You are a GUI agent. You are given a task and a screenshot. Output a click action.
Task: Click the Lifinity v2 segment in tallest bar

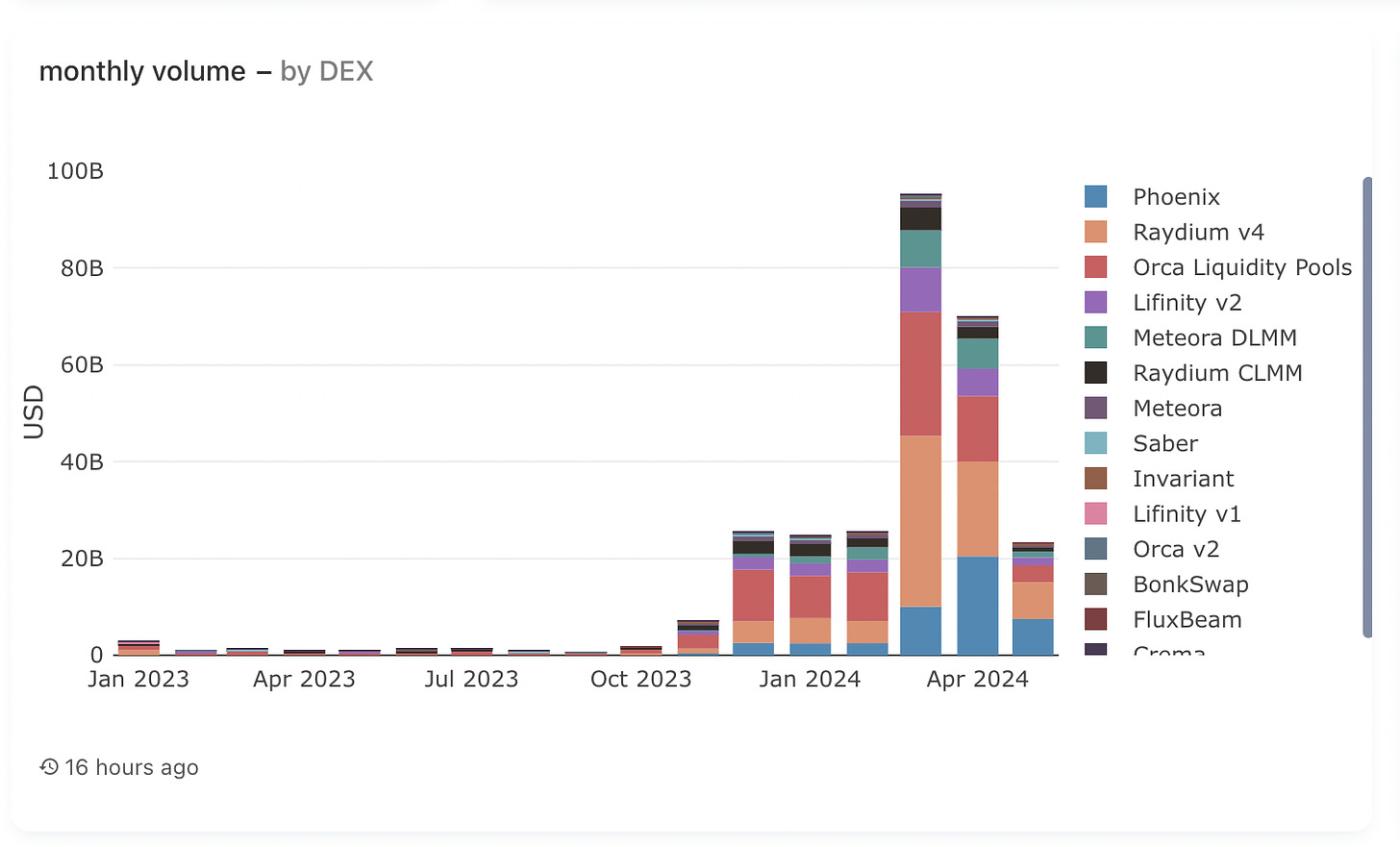click(921, 290)
